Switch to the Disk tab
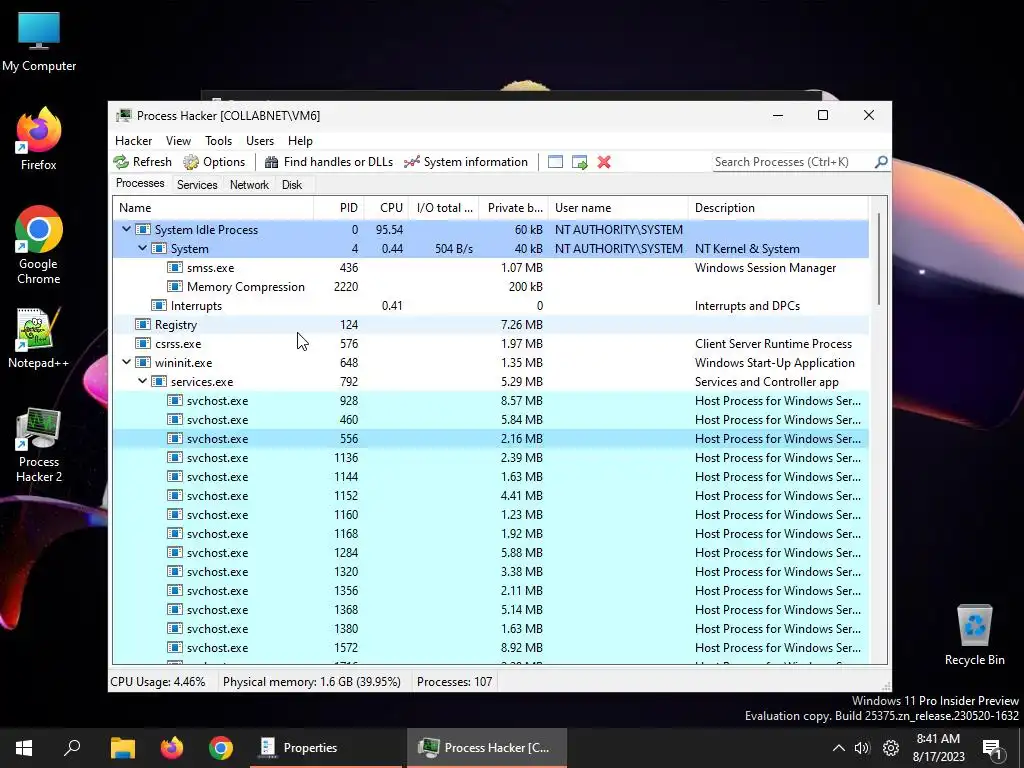This screenshot has width=1024, height=768. click(x=292, y=185)
